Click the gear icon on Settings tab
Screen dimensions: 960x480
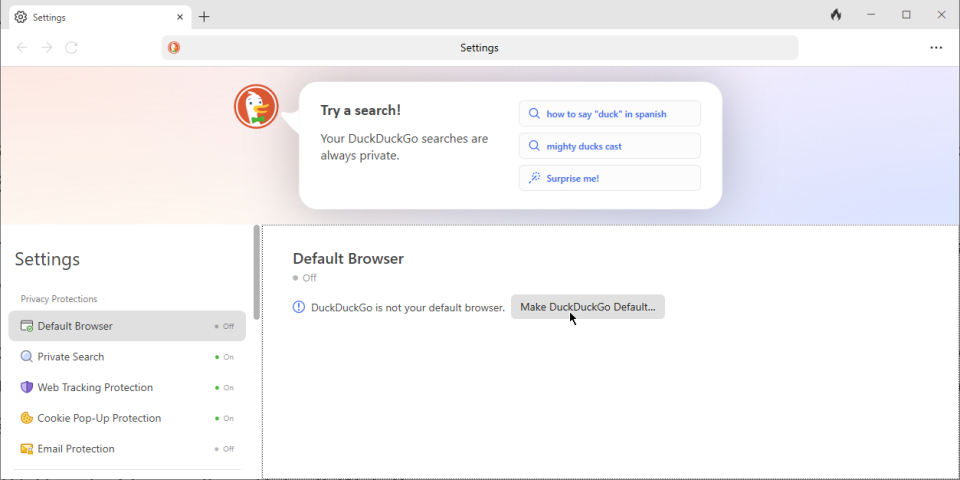(x=21, y=17)
